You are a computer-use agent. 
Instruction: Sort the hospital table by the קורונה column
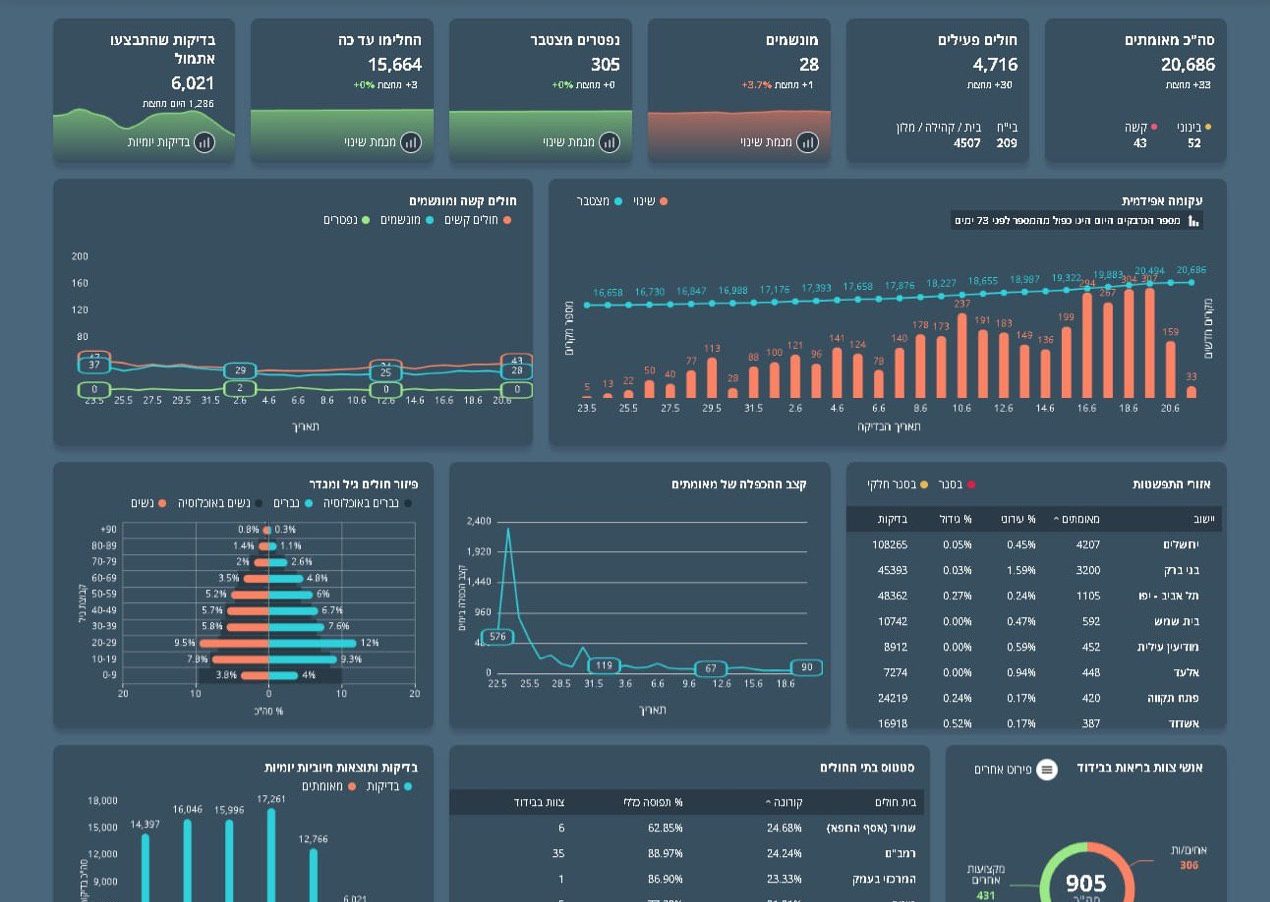[x=783, y=802]
